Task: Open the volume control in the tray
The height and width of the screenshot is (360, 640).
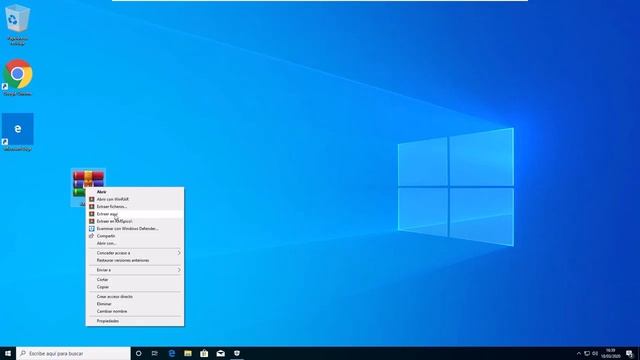Action: (x=595, y=353)
